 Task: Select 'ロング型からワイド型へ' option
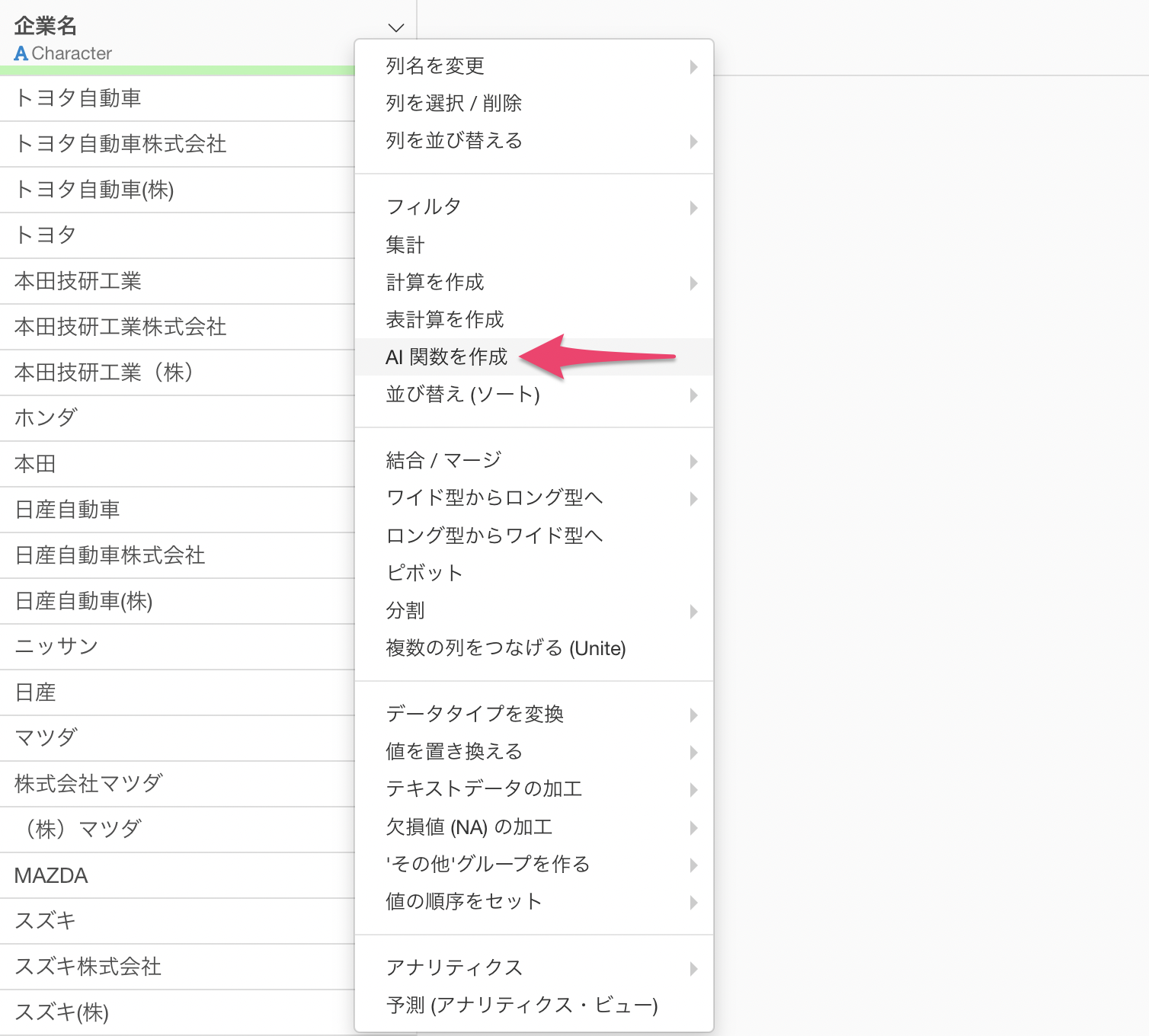pos(494,536)
